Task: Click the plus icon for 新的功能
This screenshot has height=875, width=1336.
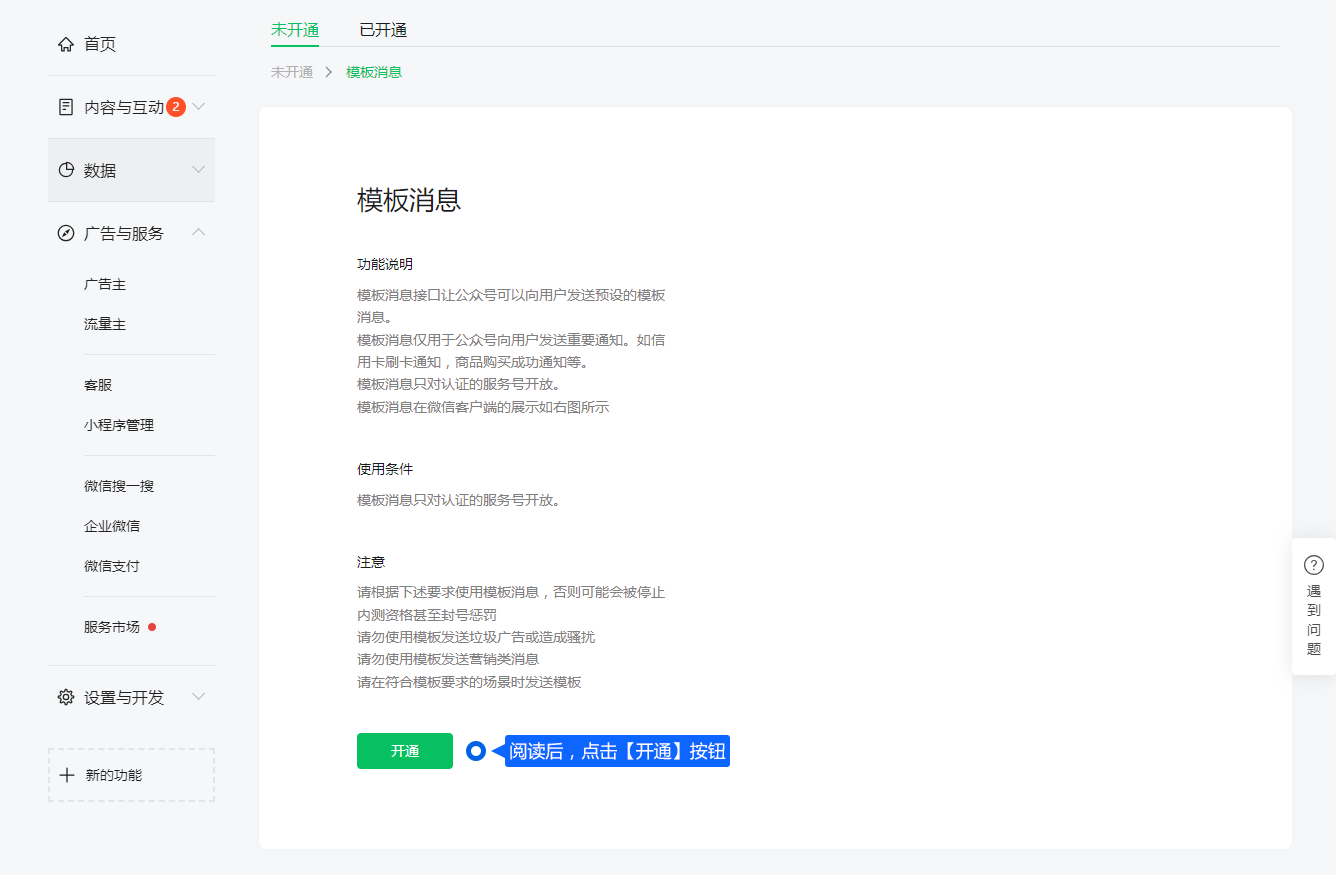Action: click(x=67, y=775)
